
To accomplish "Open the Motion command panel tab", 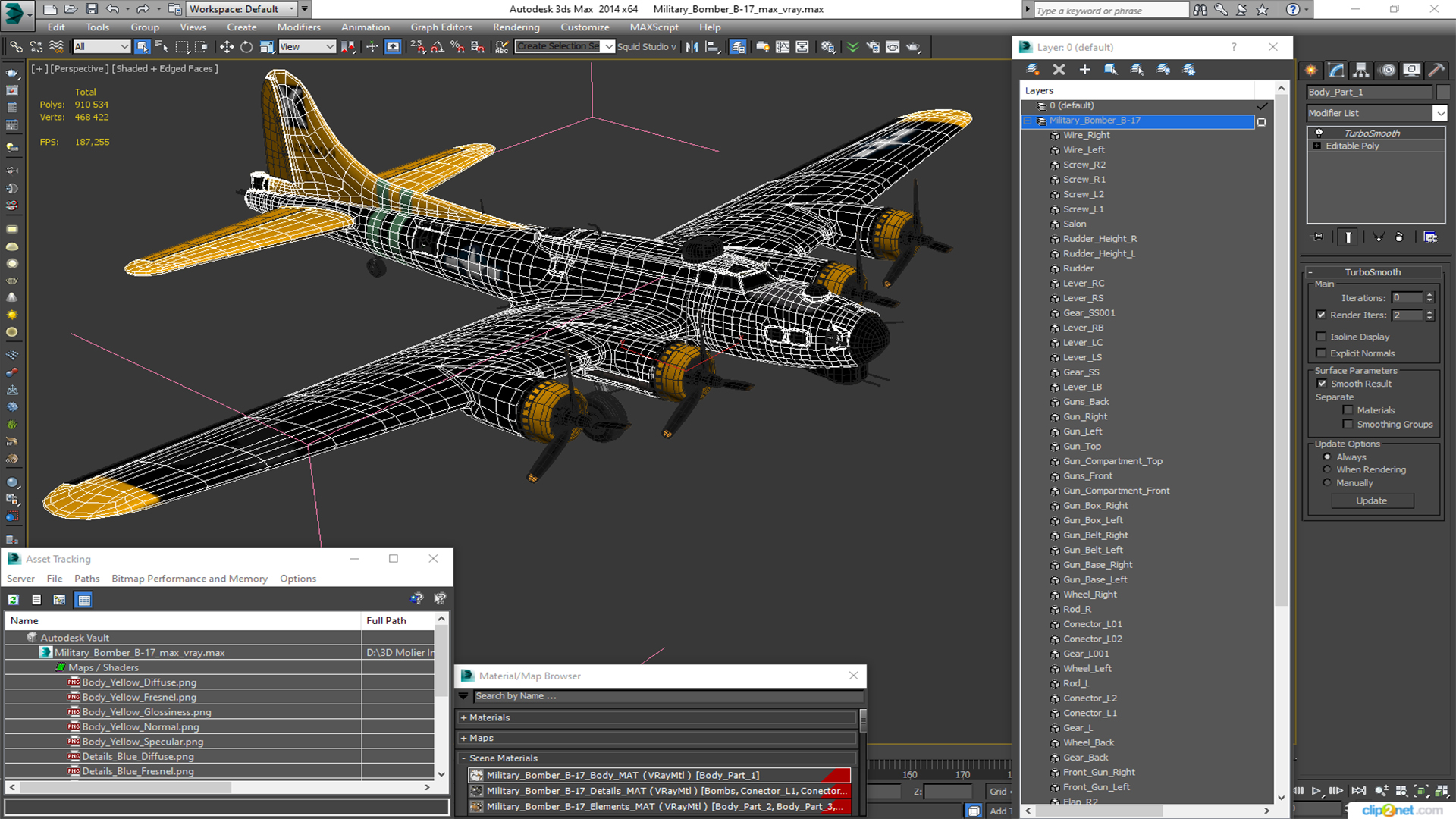I will (x=1388, y=70).
